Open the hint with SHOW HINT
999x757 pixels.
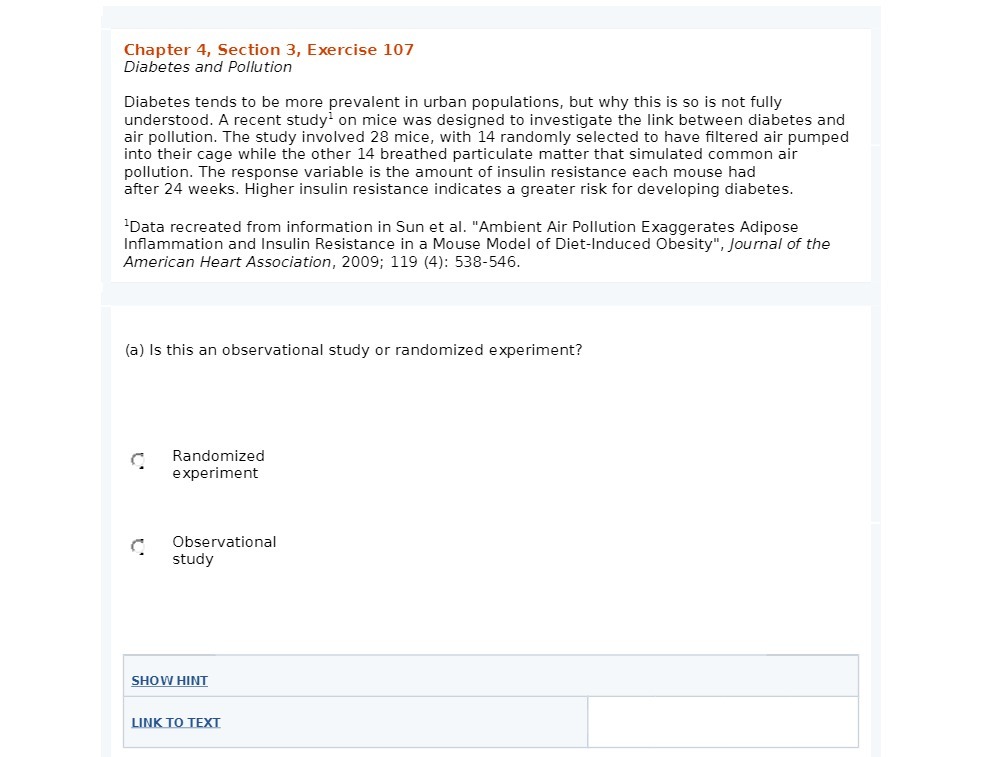[169, 680]
